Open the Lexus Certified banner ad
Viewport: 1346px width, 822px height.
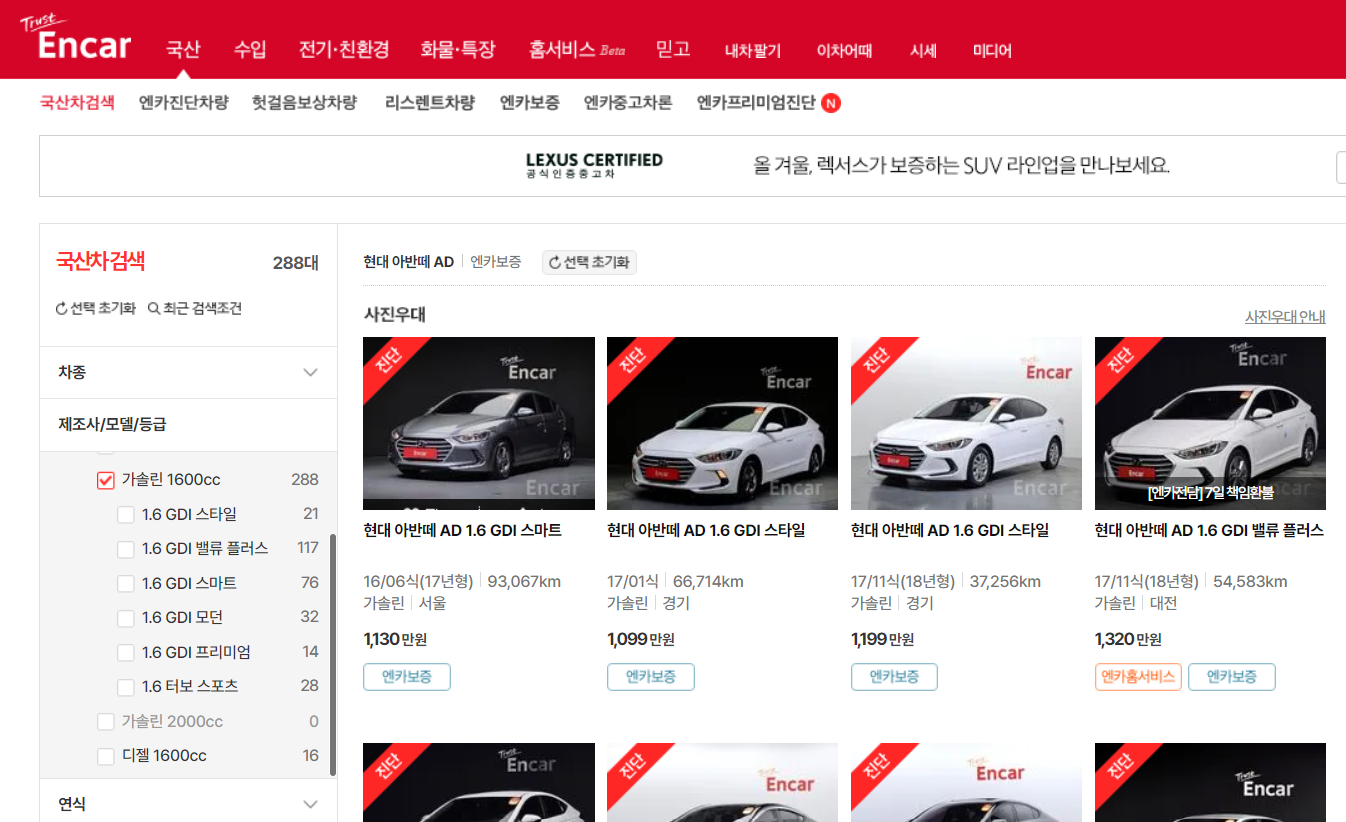(x=692, y=166)
